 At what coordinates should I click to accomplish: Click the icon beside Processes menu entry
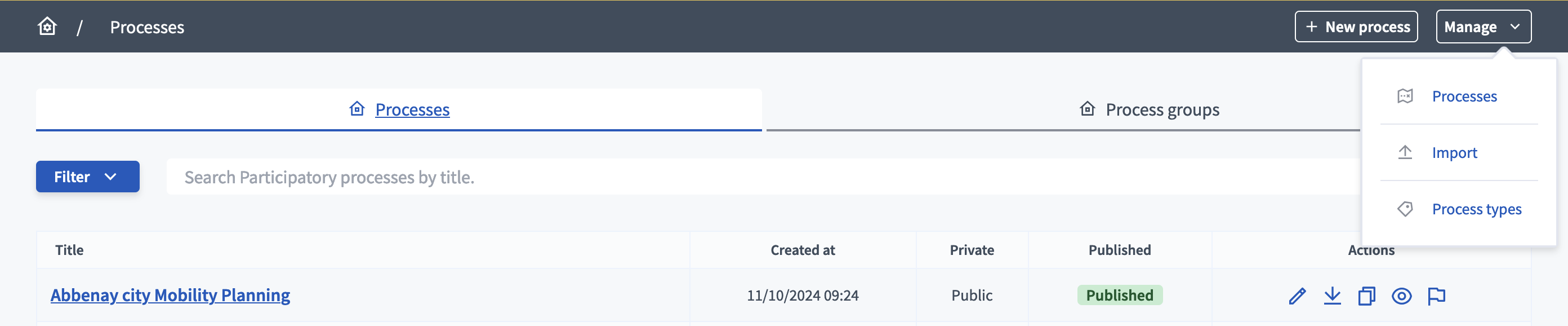[1405, 96]
